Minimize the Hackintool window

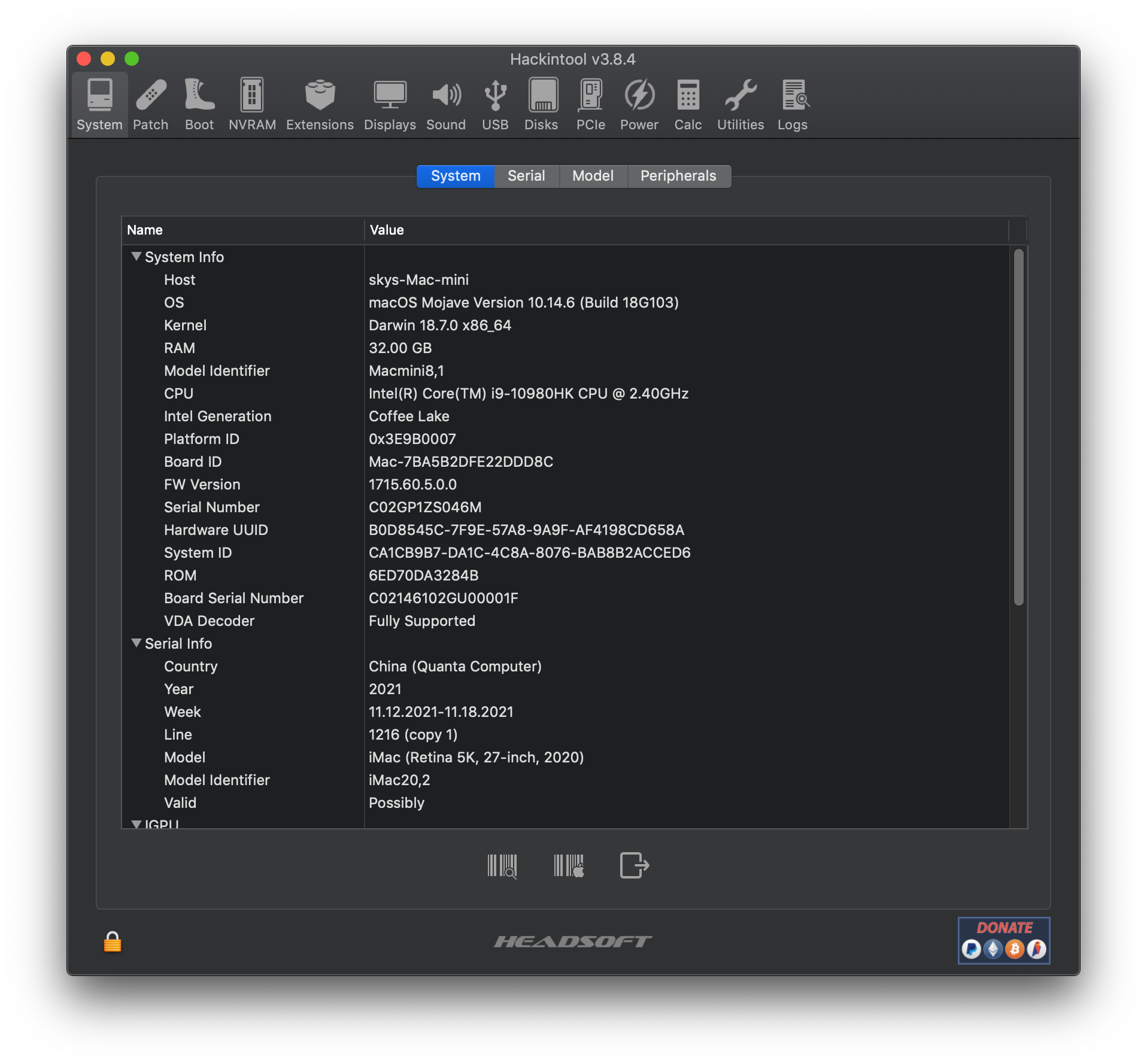click(x=108, y=59)
